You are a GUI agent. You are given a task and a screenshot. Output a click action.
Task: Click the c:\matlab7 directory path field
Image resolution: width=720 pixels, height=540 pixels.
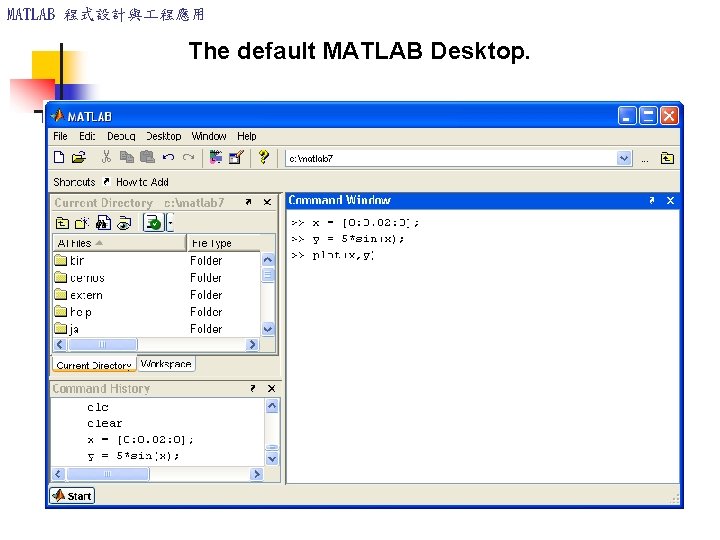click(x=450, y=158)
